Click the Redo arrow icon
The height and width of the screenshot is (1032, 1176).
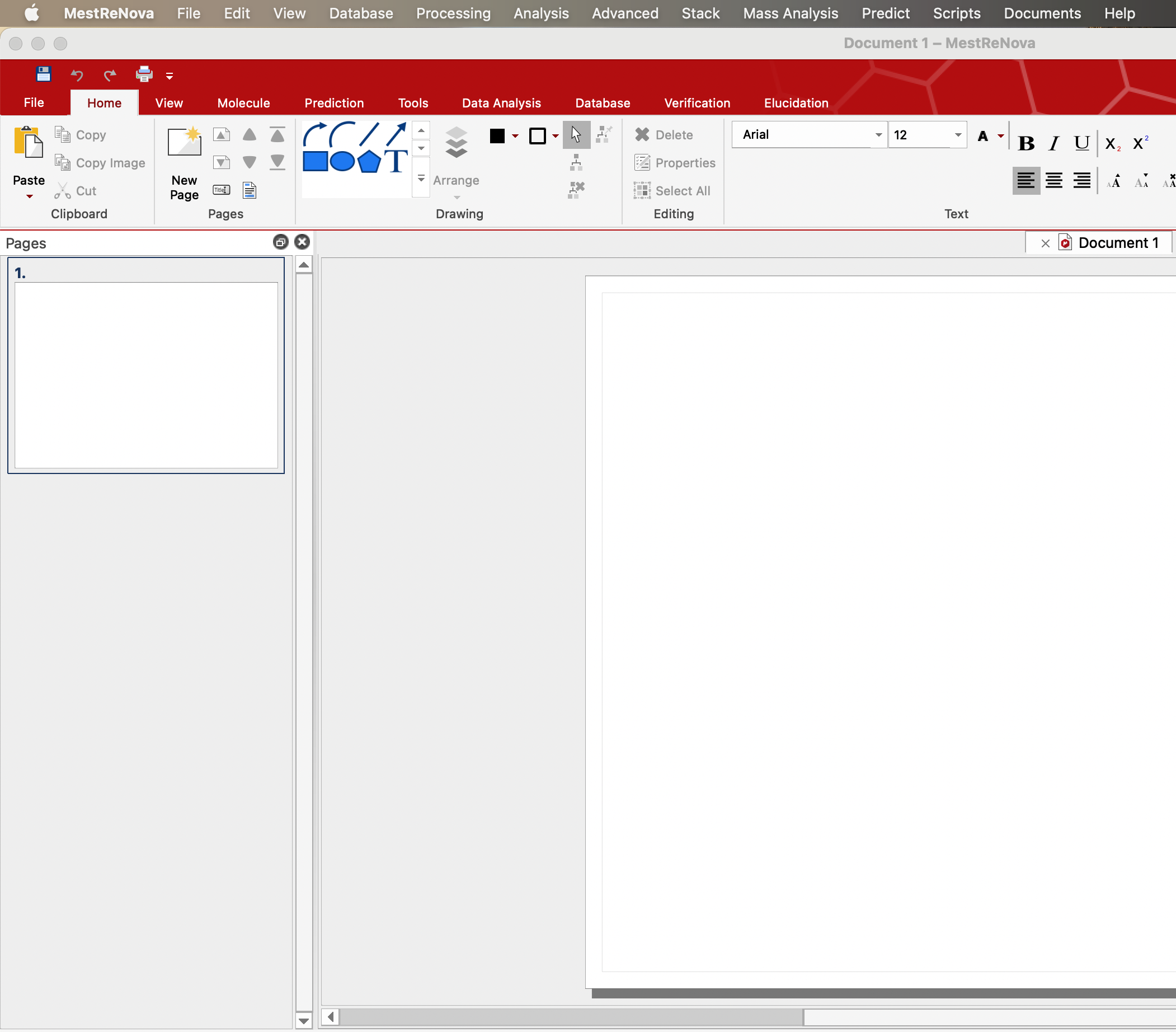click(110, 75)
